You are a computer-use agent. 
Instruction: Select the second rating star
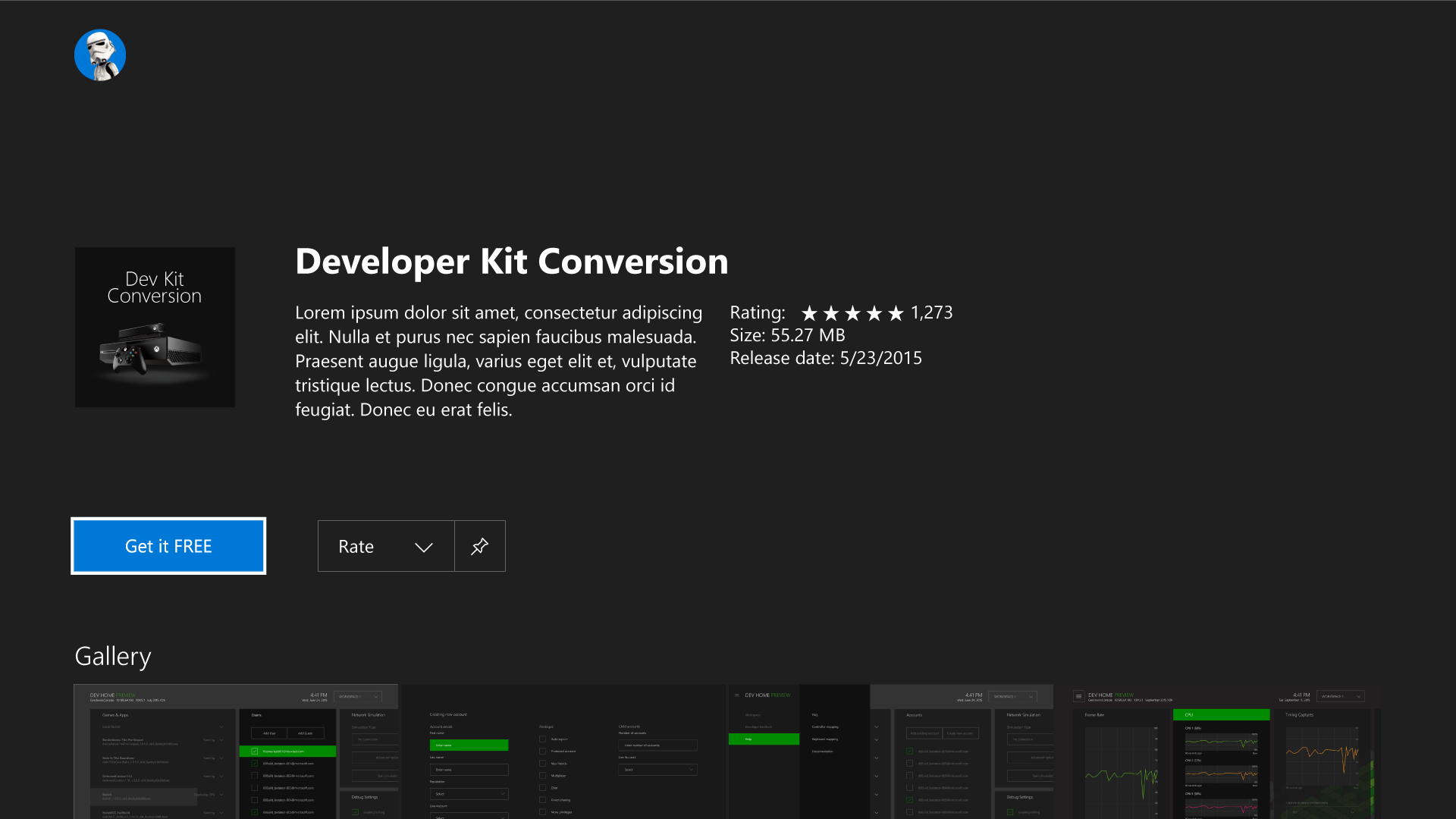pos(831,312)
